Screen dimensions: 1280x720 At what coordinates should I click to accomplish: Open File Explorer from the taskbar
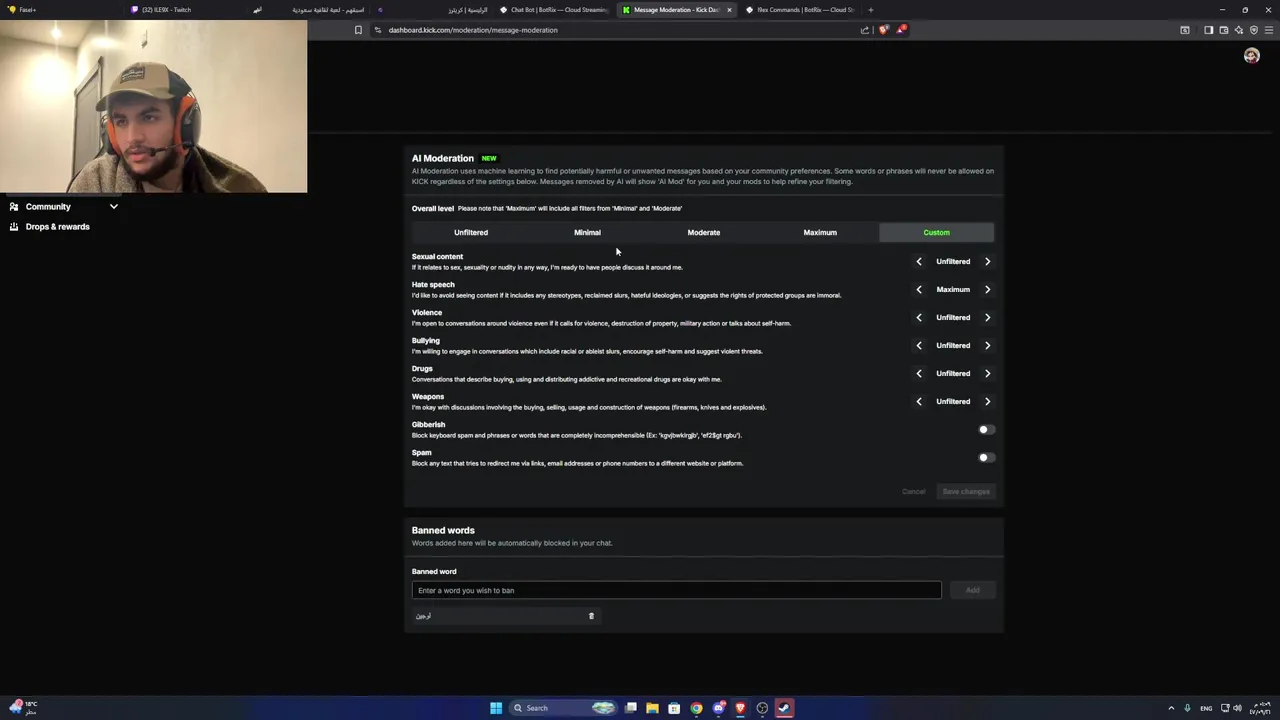[x=652, y=708]
